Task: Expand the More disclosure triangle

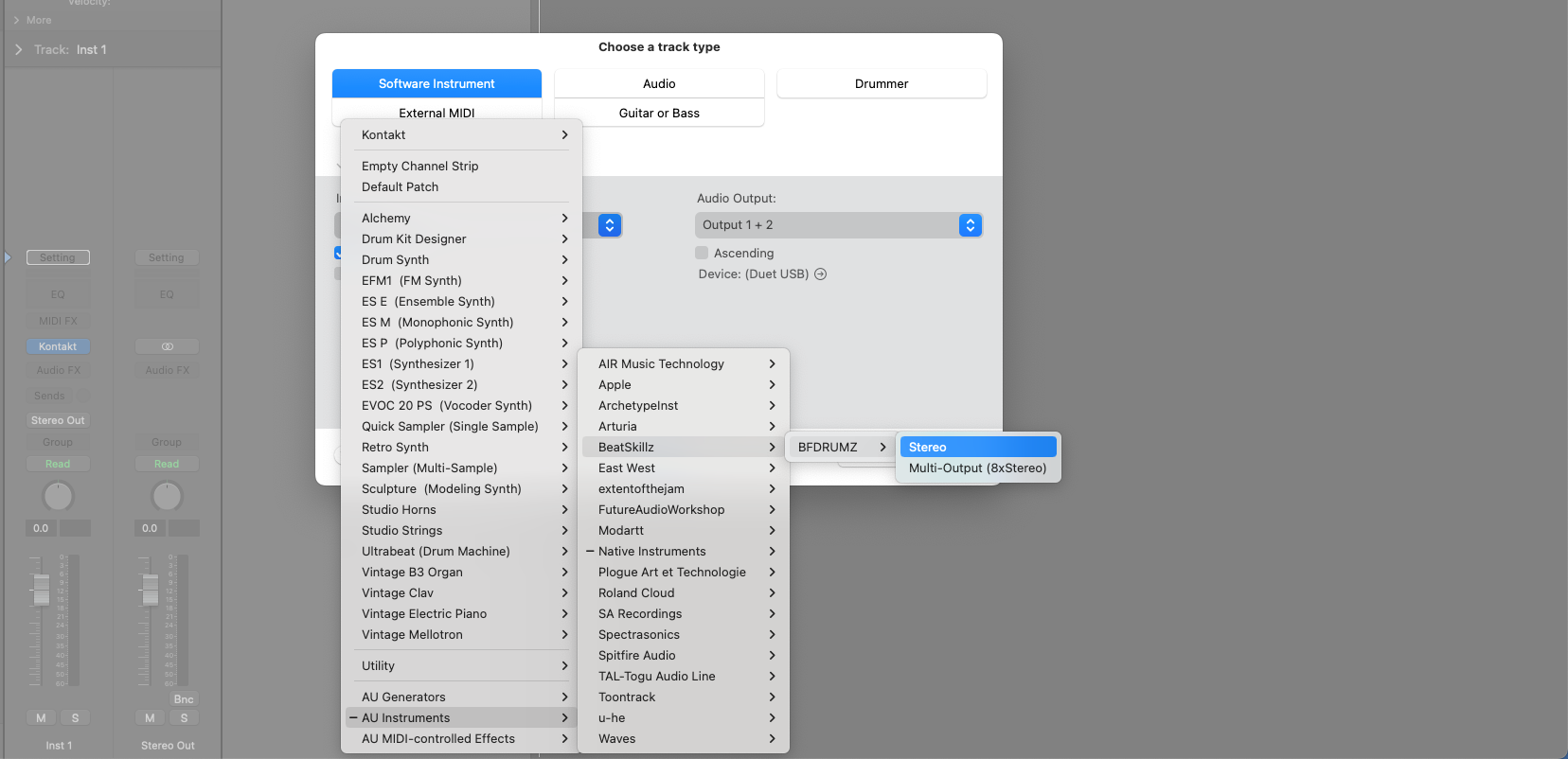Action: click(16, 20)
